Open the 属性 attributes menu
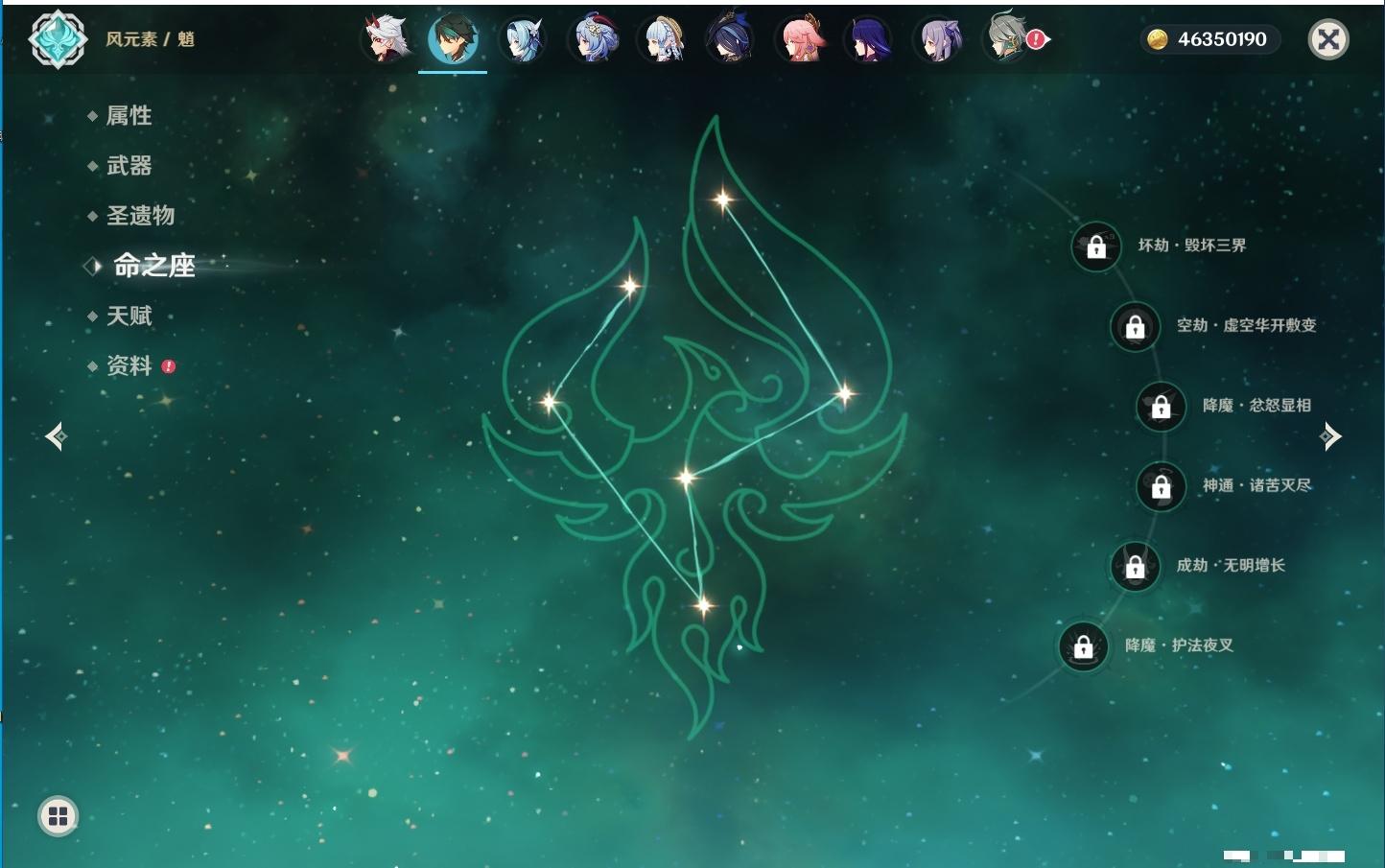This screenshot has height=868, width=1385. click(x=129, y=116)
